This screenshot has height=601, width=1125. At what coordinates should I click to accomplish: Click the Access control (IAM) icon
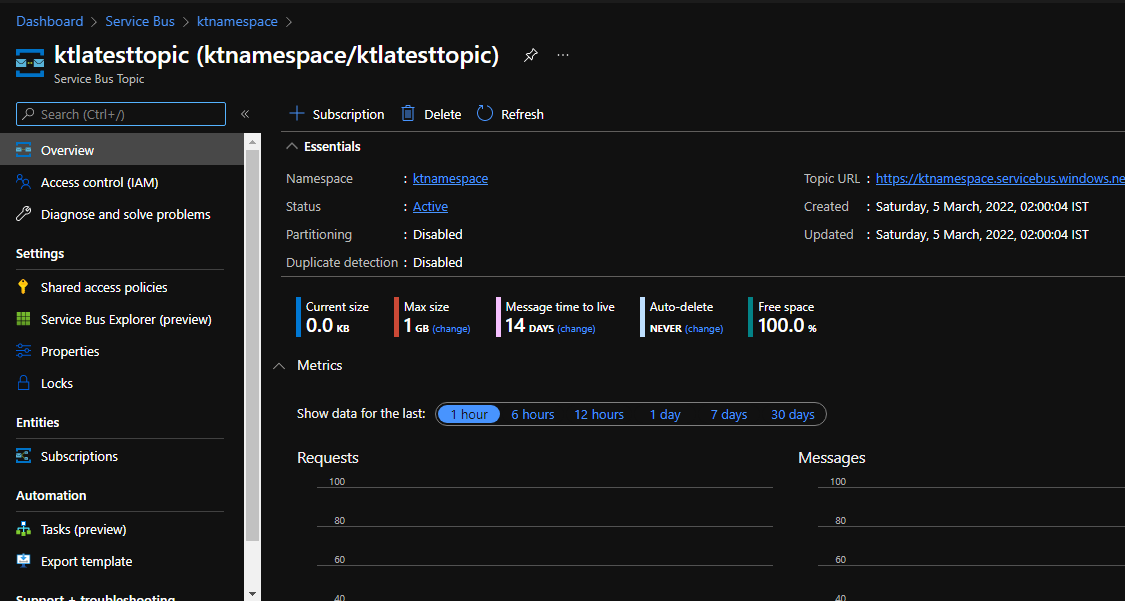[24, 182]
